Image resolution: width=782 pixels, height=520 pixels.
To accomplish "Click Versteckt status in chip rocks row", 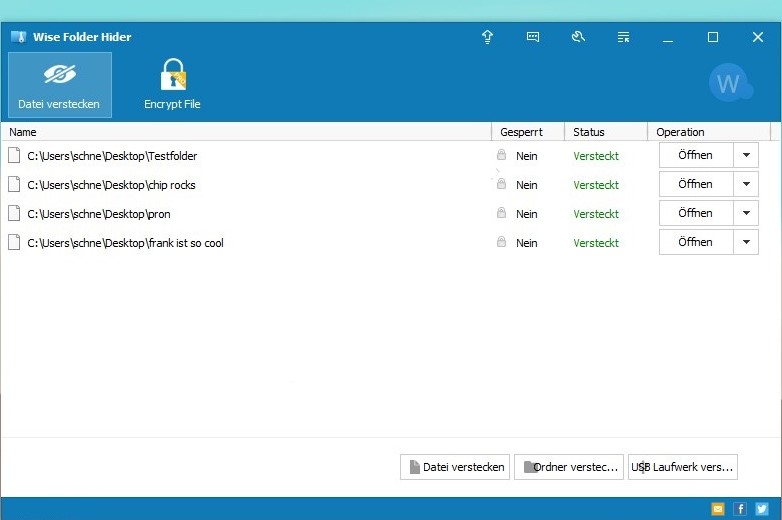I will [x=596, y=185].
